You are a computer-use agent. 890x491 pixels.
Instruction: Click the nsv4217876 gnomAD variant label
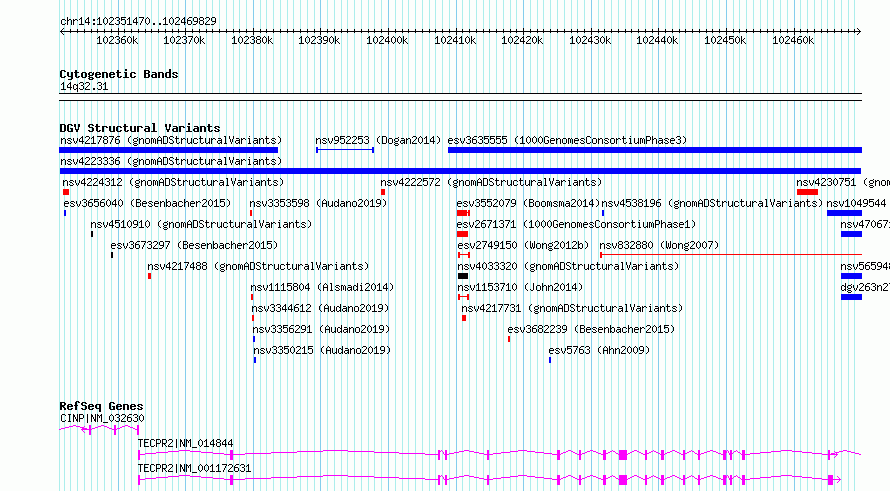171,140
